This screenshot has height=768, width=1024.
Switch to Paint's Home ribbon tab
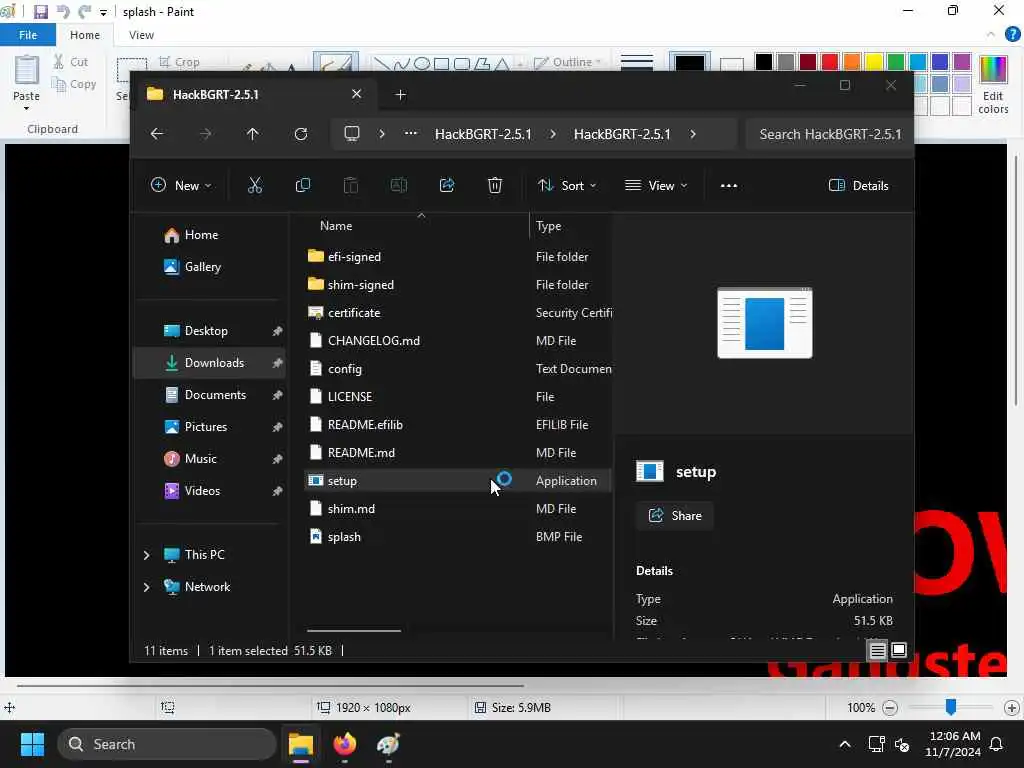85,35
